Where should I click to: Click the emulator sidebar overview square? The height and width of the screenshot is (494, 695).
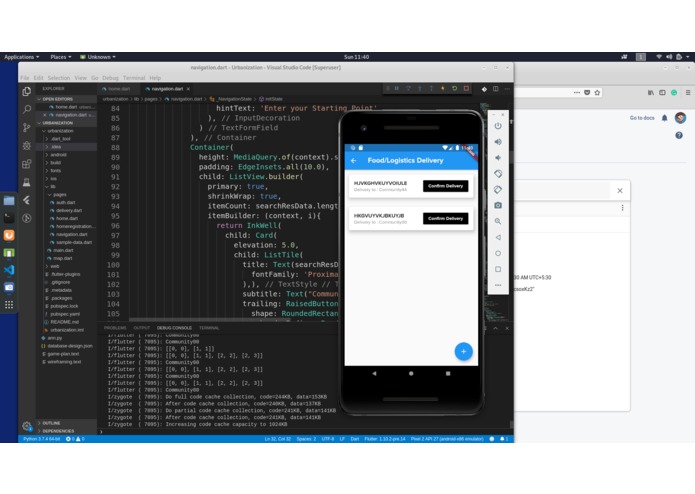[x=498, y=269]
